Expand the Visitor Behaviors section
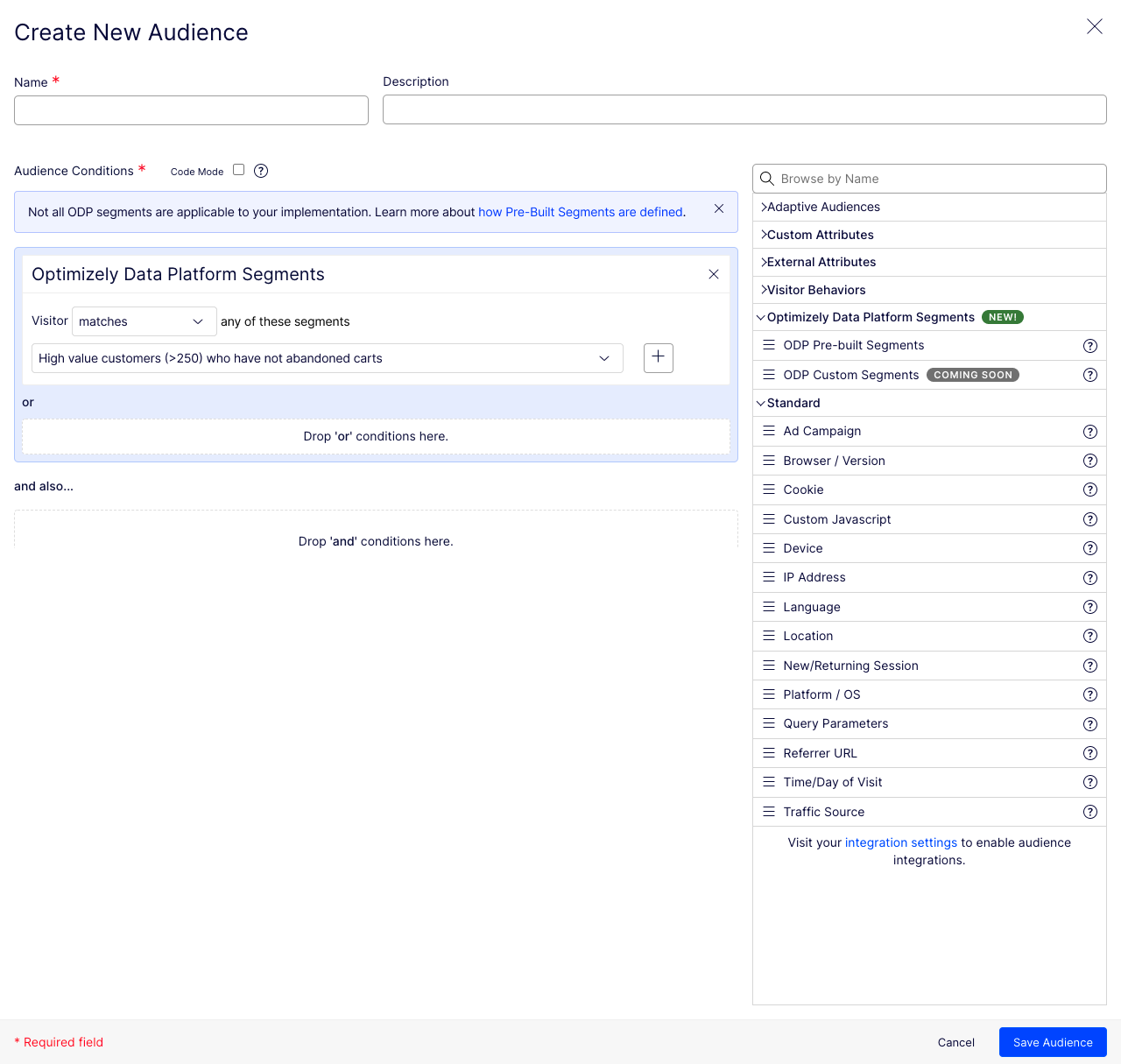The image size is (1121, 1064). (929, 290)
